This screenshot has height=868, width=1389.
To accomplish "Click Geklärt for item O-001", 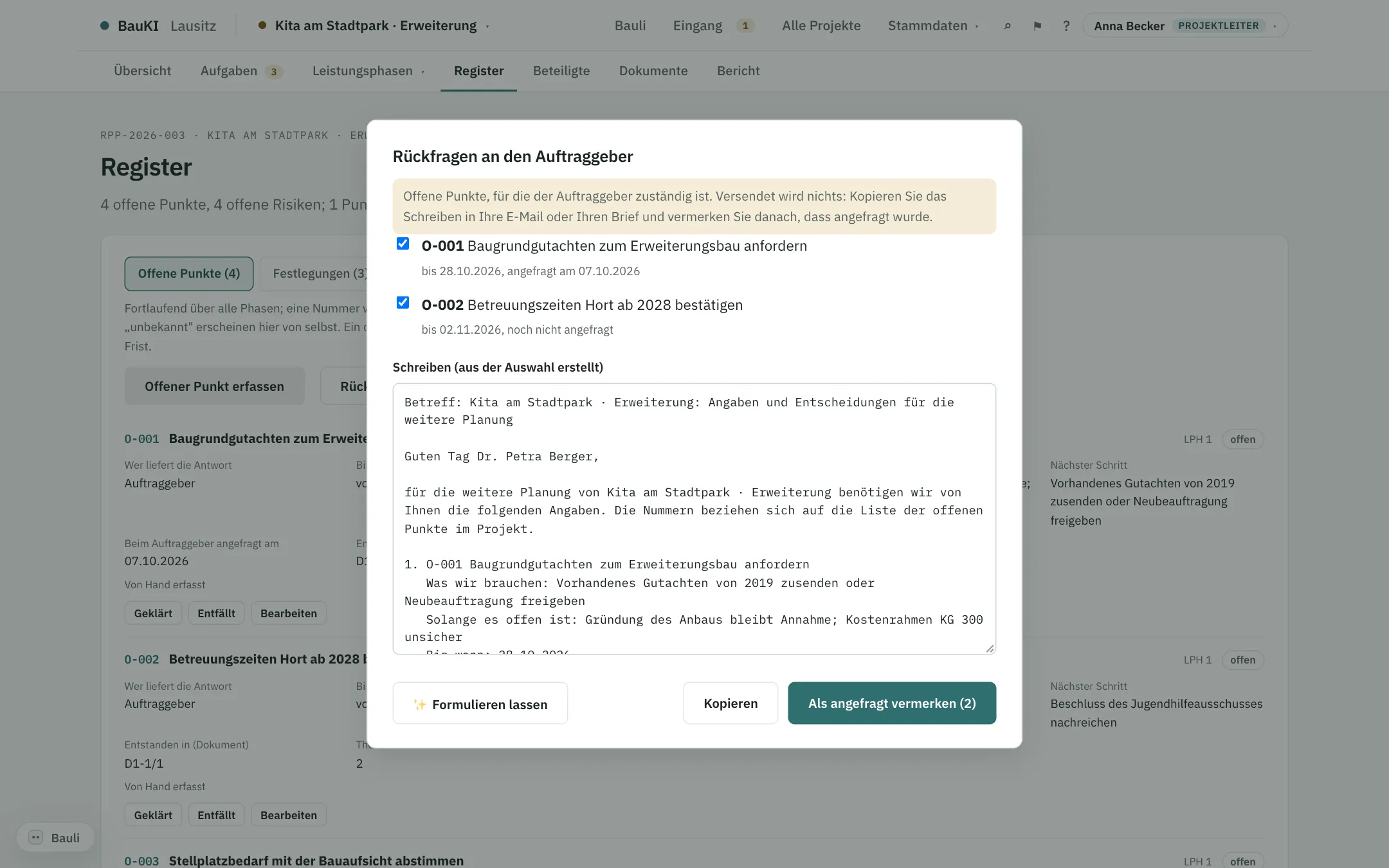I will click(x=153, y=613).
